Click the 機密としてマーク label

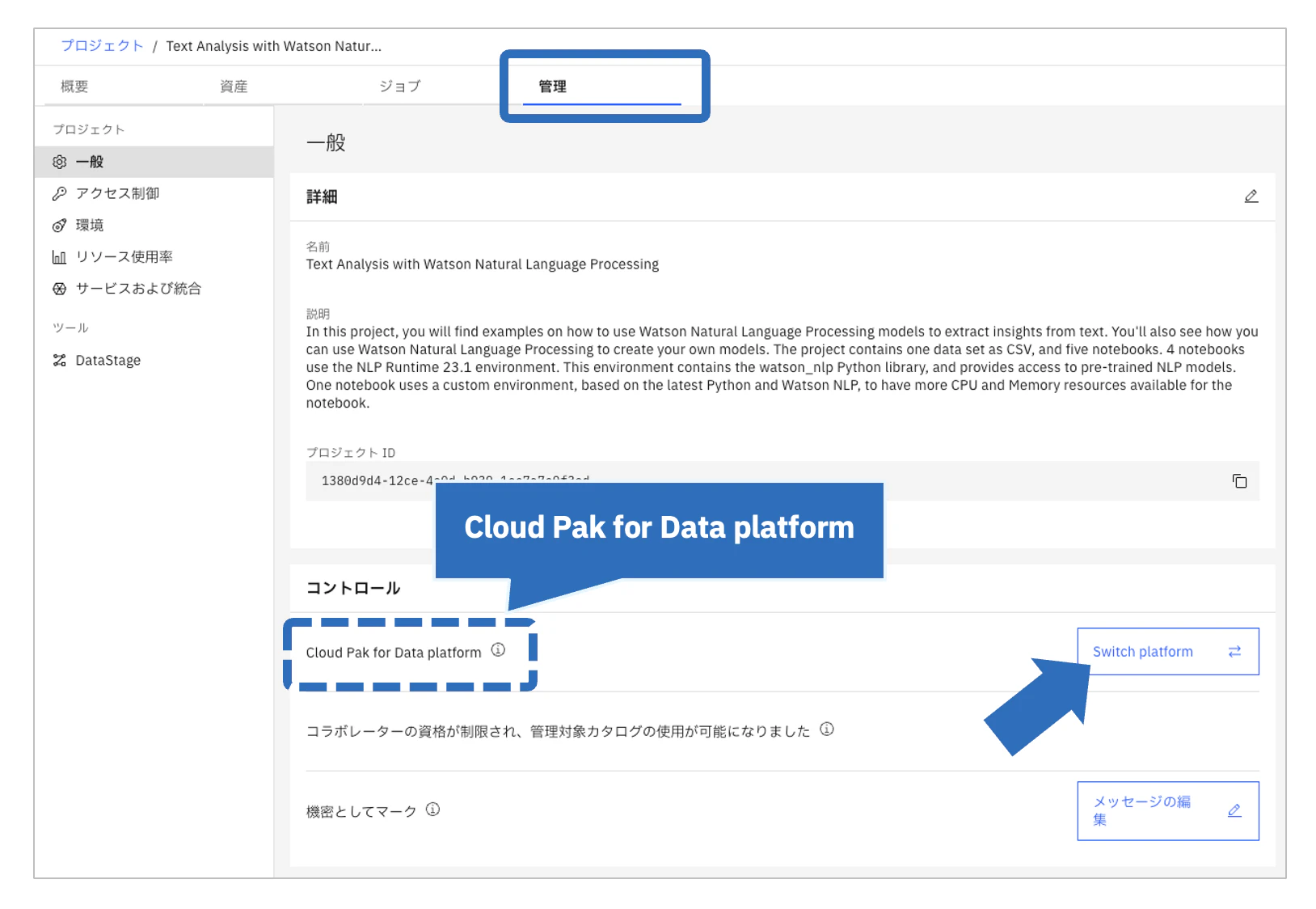coord(361,811)
